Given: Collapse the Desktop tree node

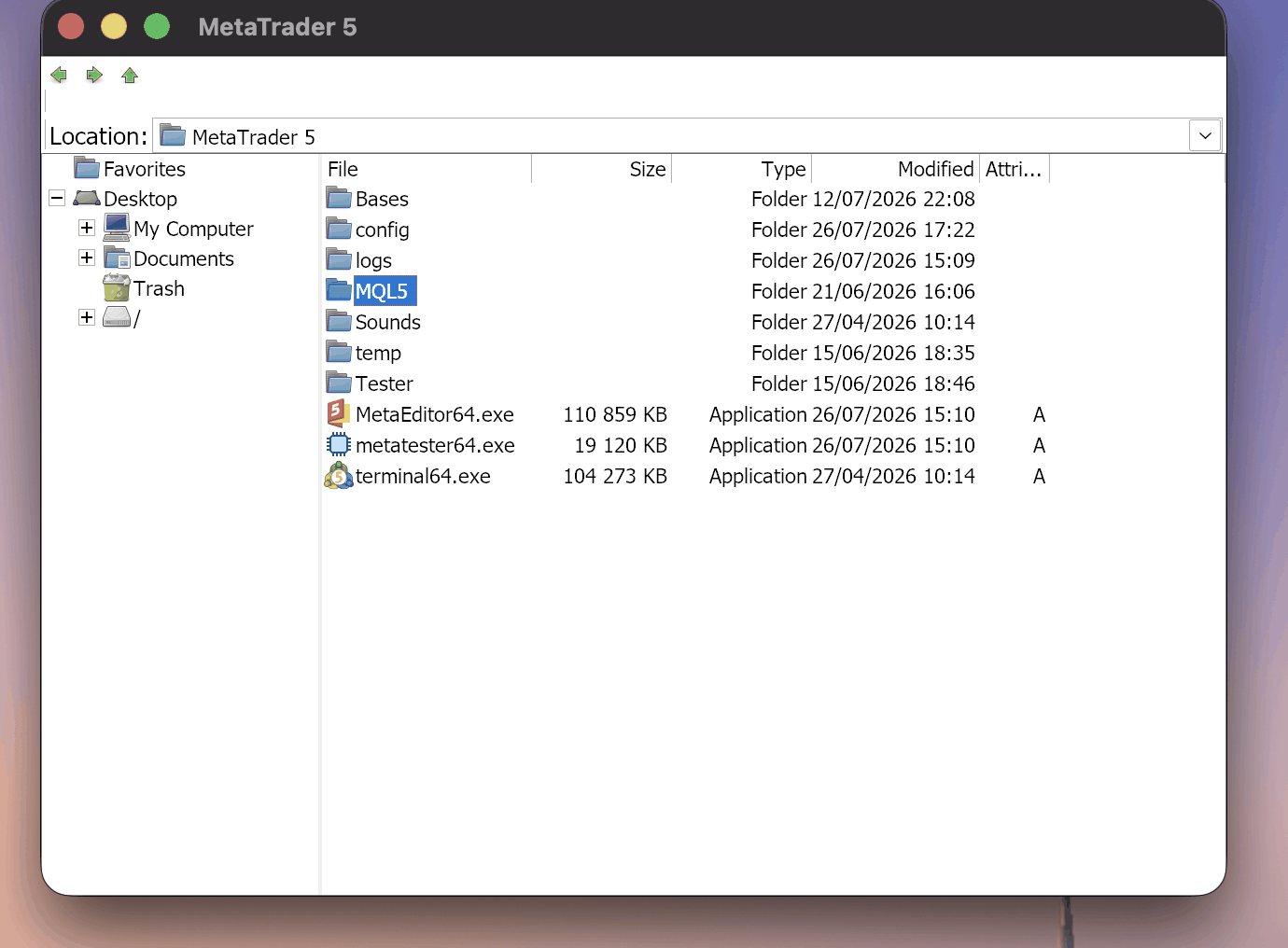Looking at the screenshot, I should pyautogui.click(x=57, y=198).
